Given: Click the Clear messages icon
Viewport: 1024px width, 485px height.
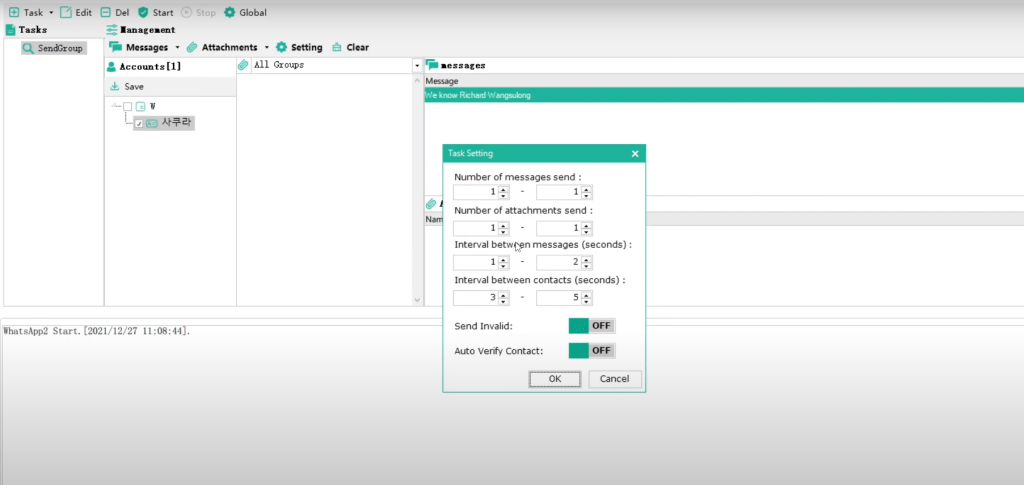Looking at the screenshot, I should 337,47.
